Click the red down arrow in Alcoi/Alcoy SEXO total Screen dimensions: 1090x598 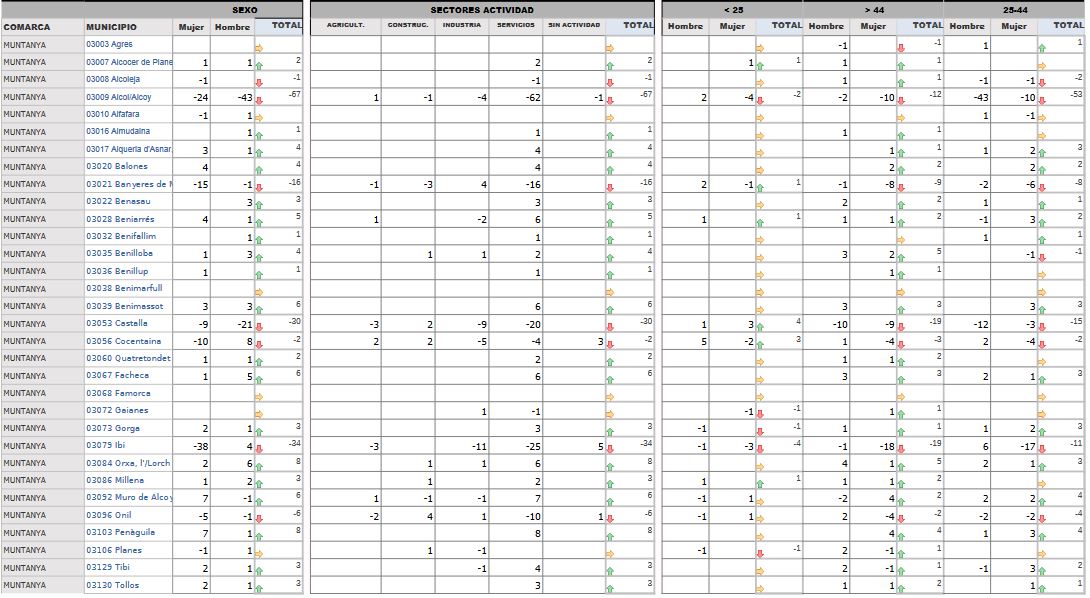click(260, 101)
